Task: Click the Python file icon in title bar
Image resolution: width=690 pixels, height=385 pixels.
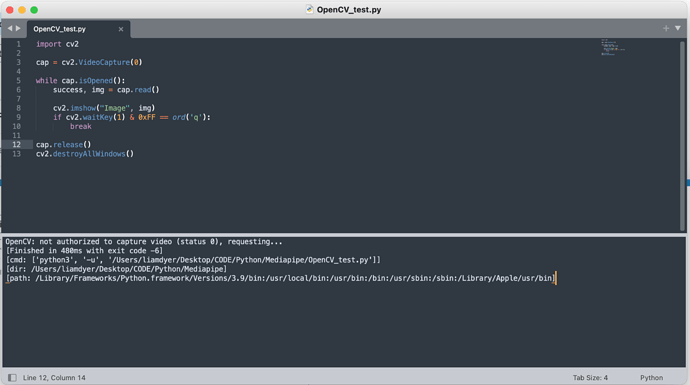Action: click(x=310, y=10)
